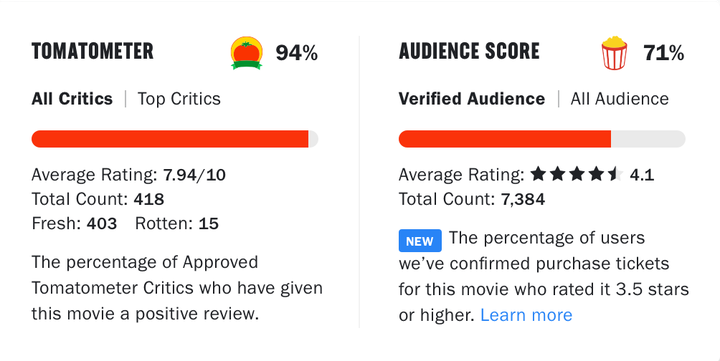Click the Certified Fresh tomato icon
The height and width of the screenshot is (361, 720).
[247, 53]
